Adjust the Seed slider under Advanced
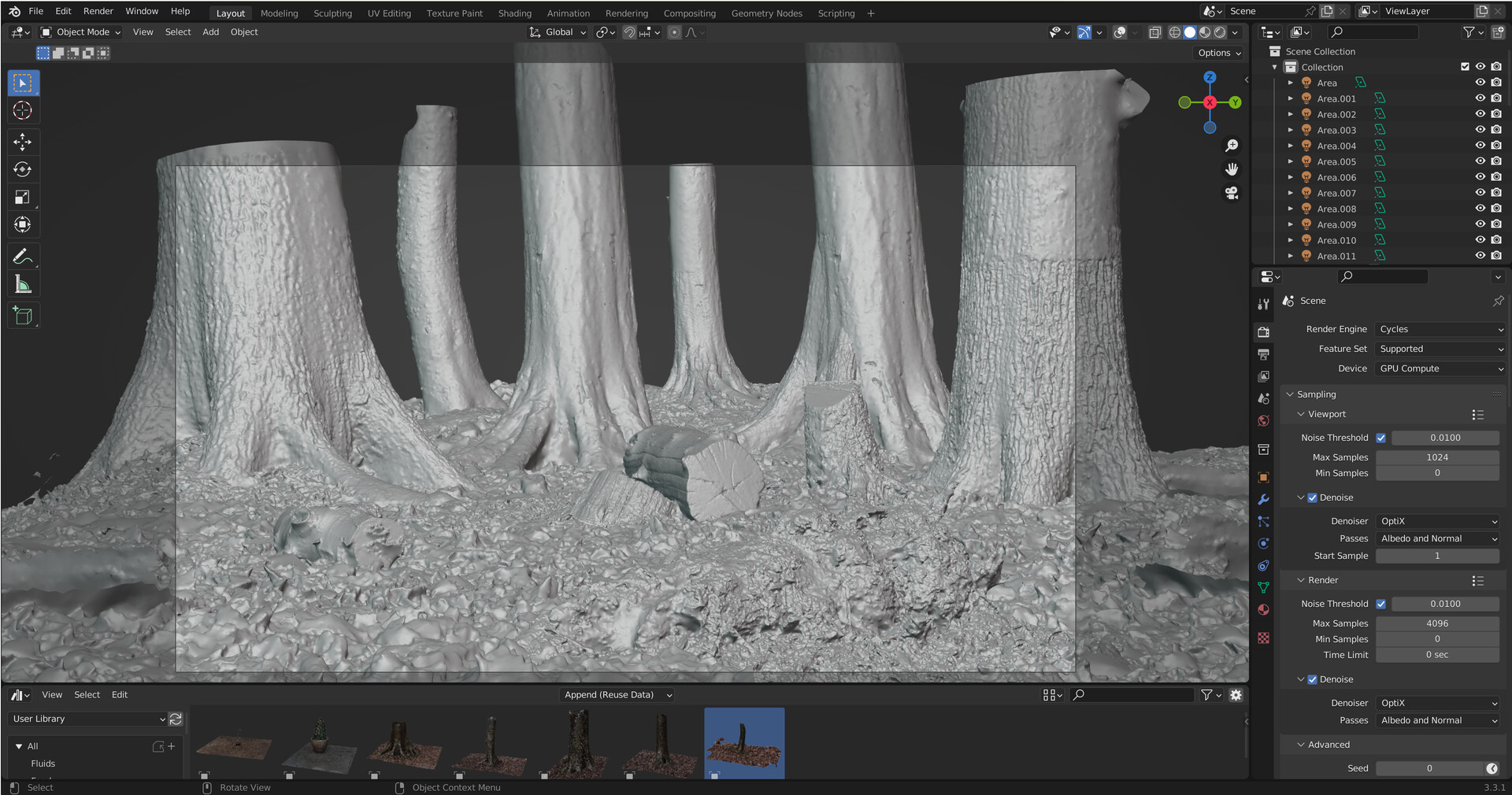This screenshot has width=1512, height=795. (x=1429, y=768)
